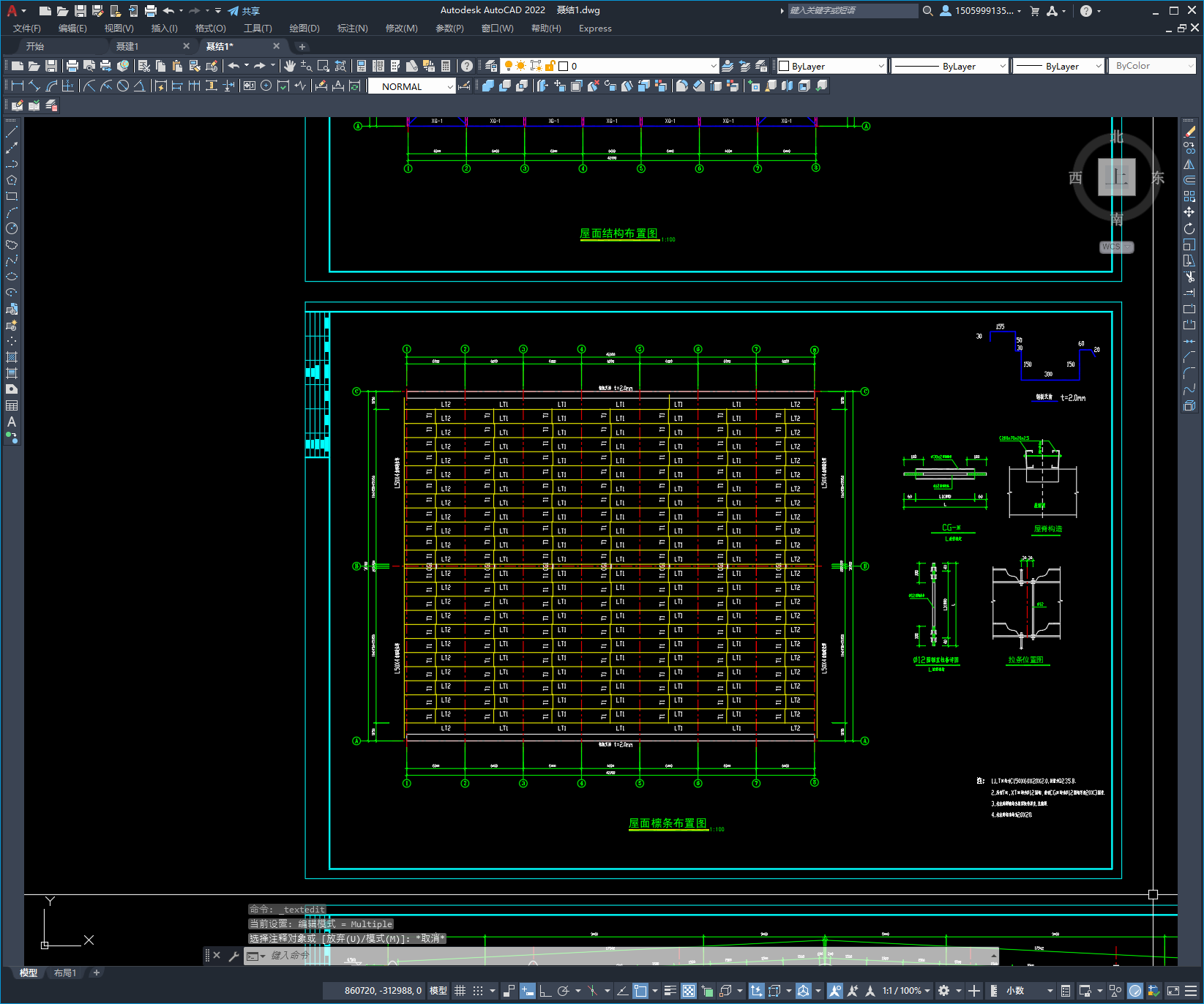Toggle object snap in status bar

(x=640, y=991)
